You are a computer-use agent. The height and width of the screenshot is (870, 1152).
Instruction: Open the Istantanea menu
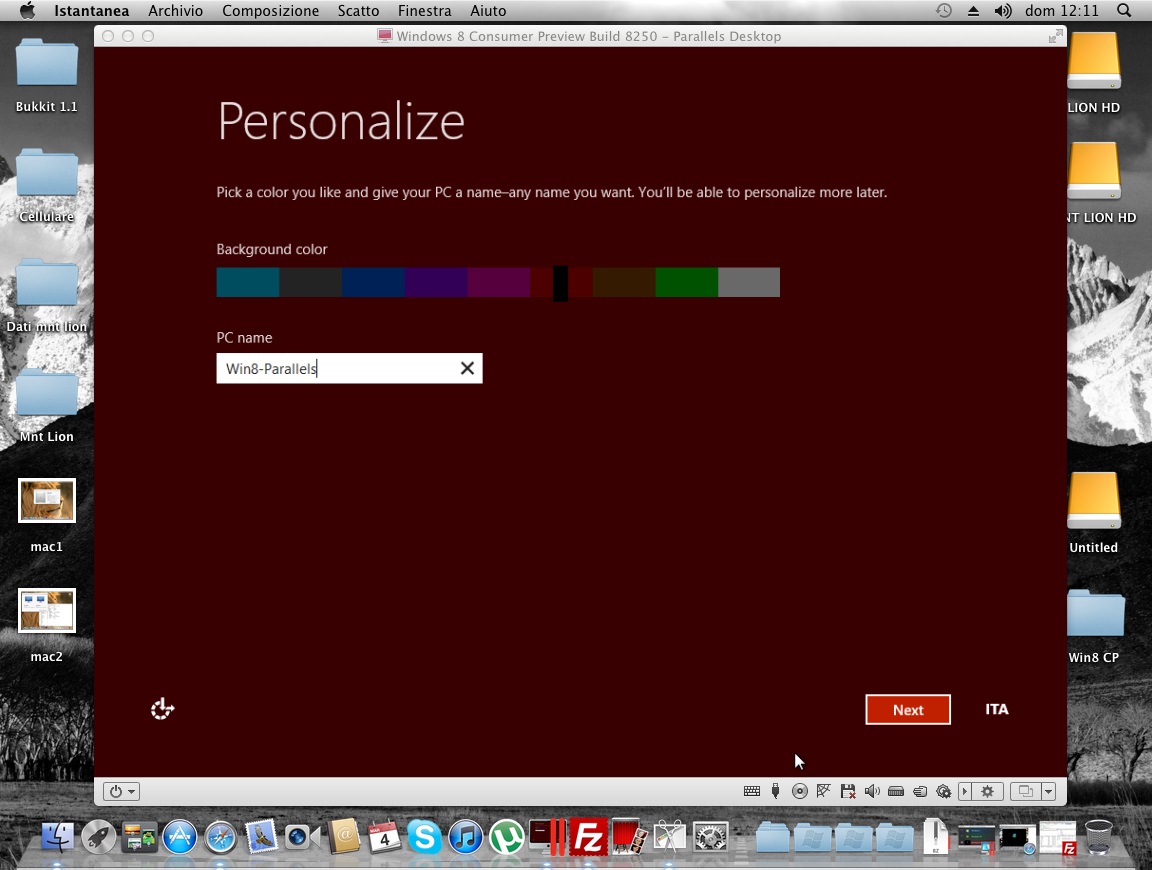(91, 10)
